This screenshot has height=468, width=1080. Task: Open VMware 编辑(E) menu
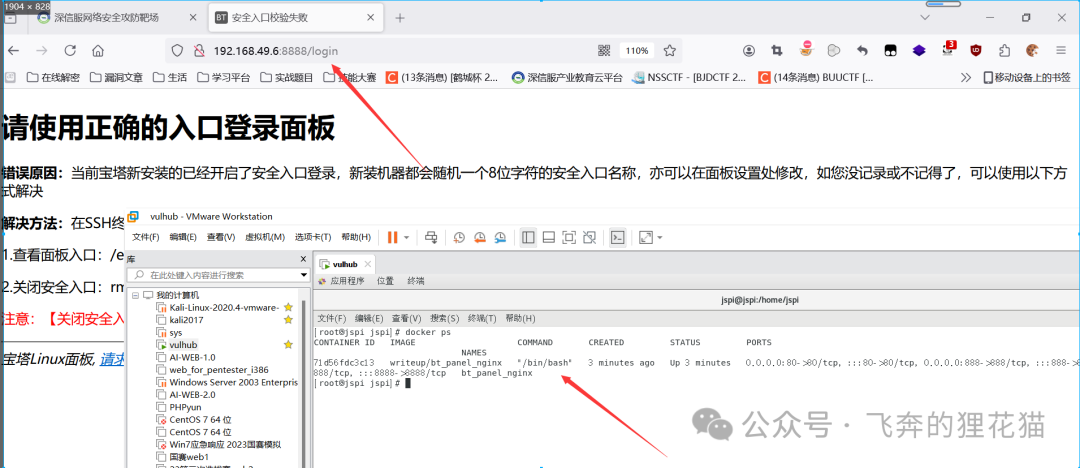point(183,237)
